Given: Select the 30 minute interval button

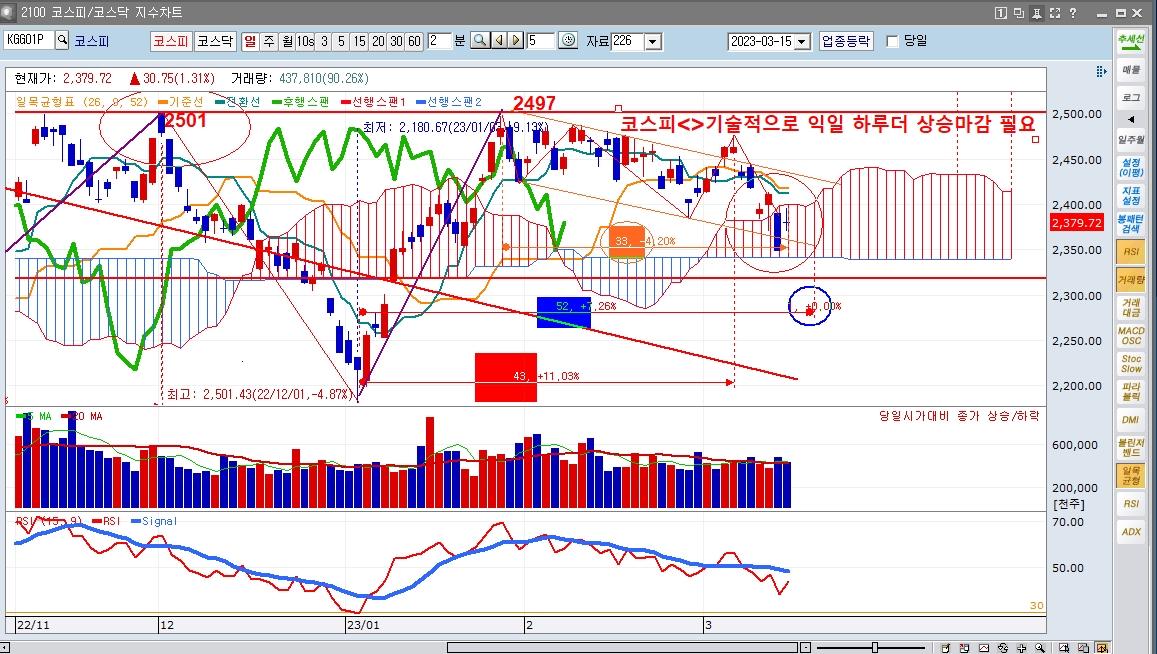Looking at the screenshot, I should [396, 41].
